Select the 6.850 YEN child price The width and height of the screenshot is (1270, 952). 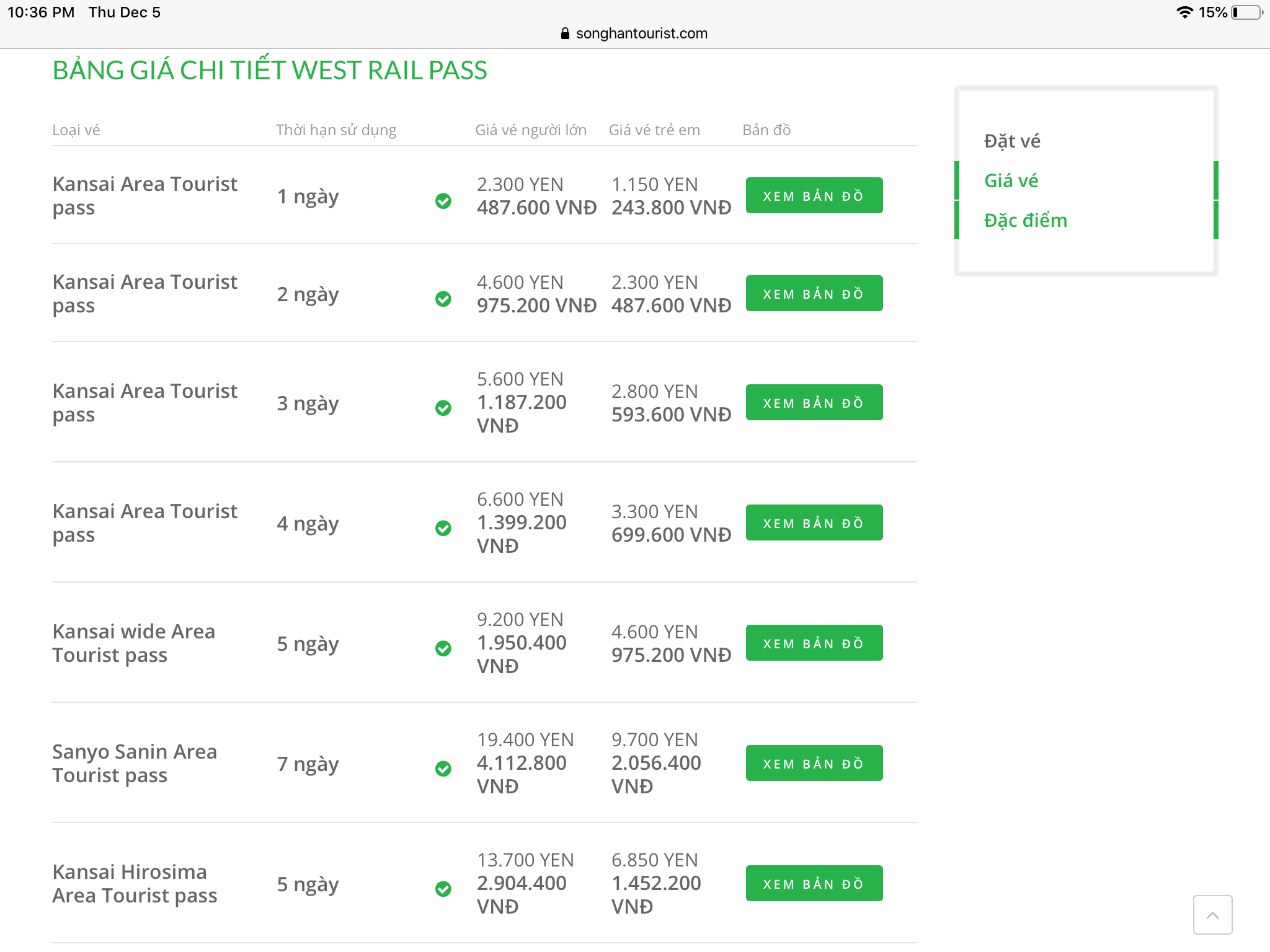[655, 860]
